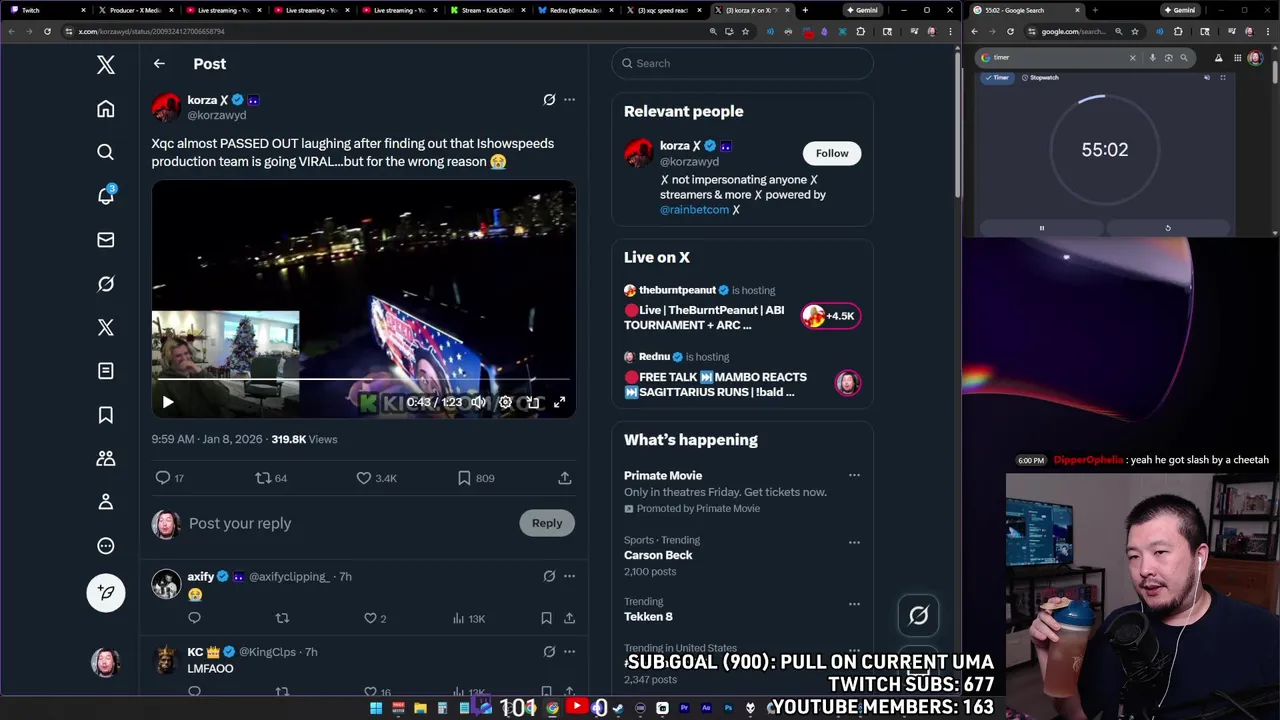1280x720 pixels.
Task: Open more options for Tekken 8 trend
Action: tap(854, 604)
